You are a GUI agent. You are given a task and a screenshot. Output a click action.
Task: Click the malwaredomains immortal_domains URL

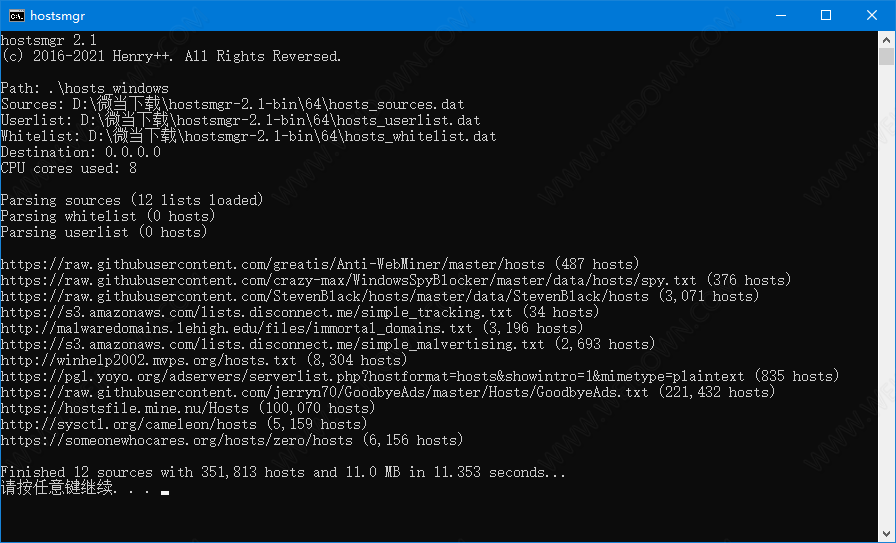click(x=237, y=328)
